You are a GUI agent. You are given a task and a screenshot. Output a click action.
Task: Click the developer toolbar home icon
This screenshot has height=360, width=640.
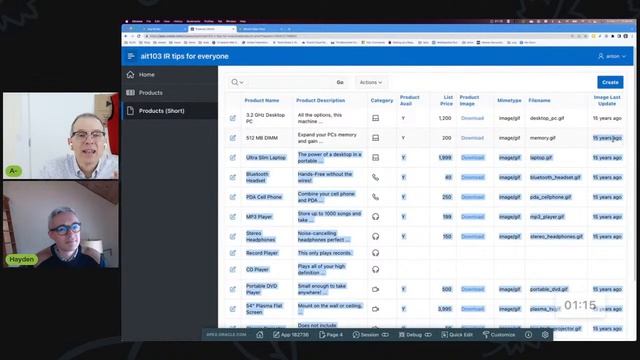pyautogui.click(x=260, y=335)
